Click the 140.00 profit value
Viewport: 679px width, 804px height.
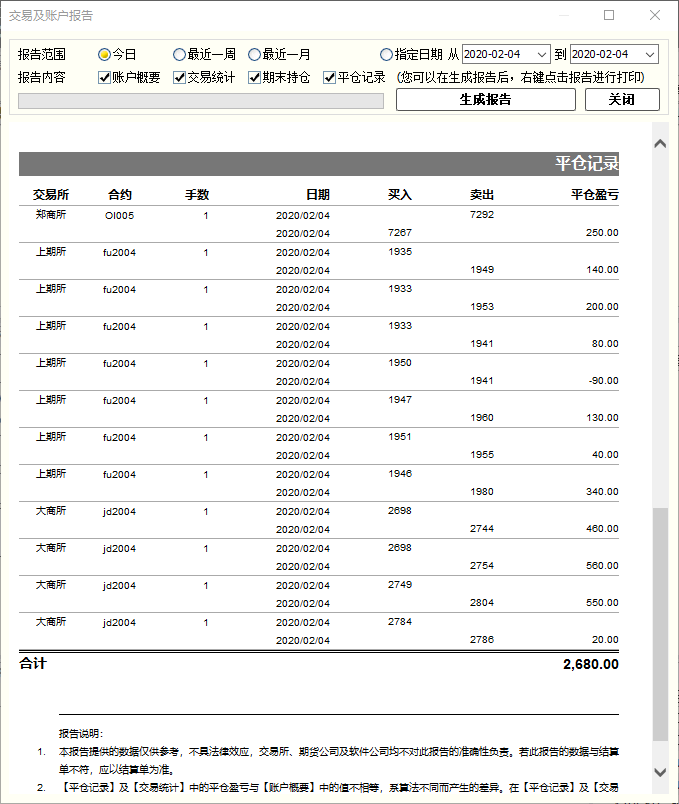click(602, 270)
